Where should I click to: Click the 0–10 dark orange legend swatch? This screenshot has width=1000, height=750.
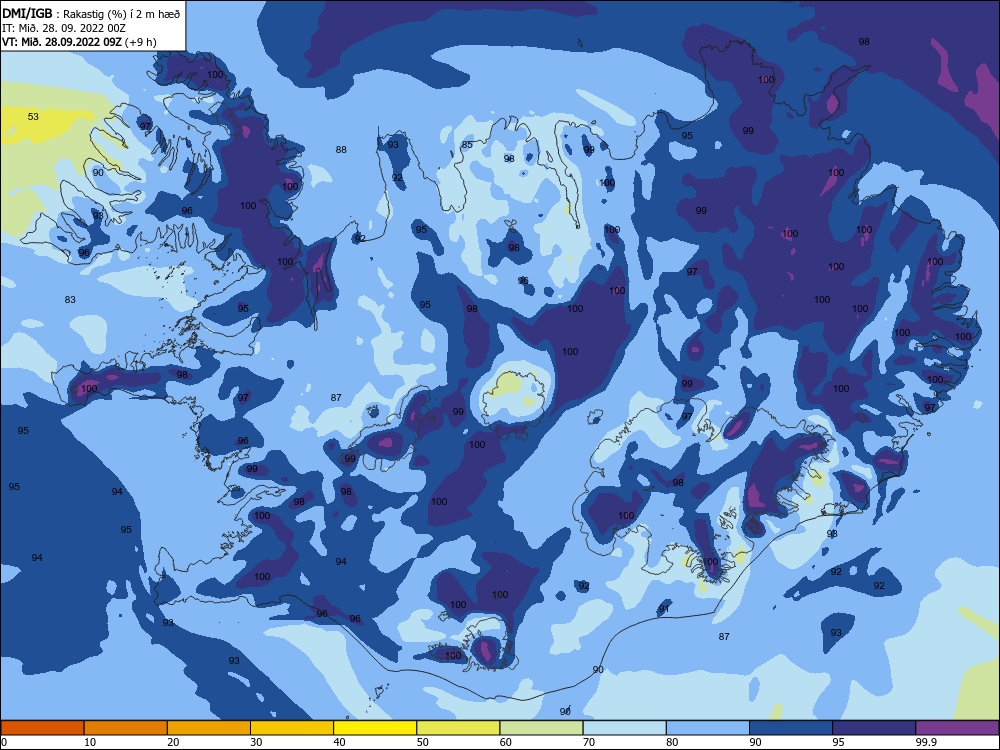click(42, 728)
